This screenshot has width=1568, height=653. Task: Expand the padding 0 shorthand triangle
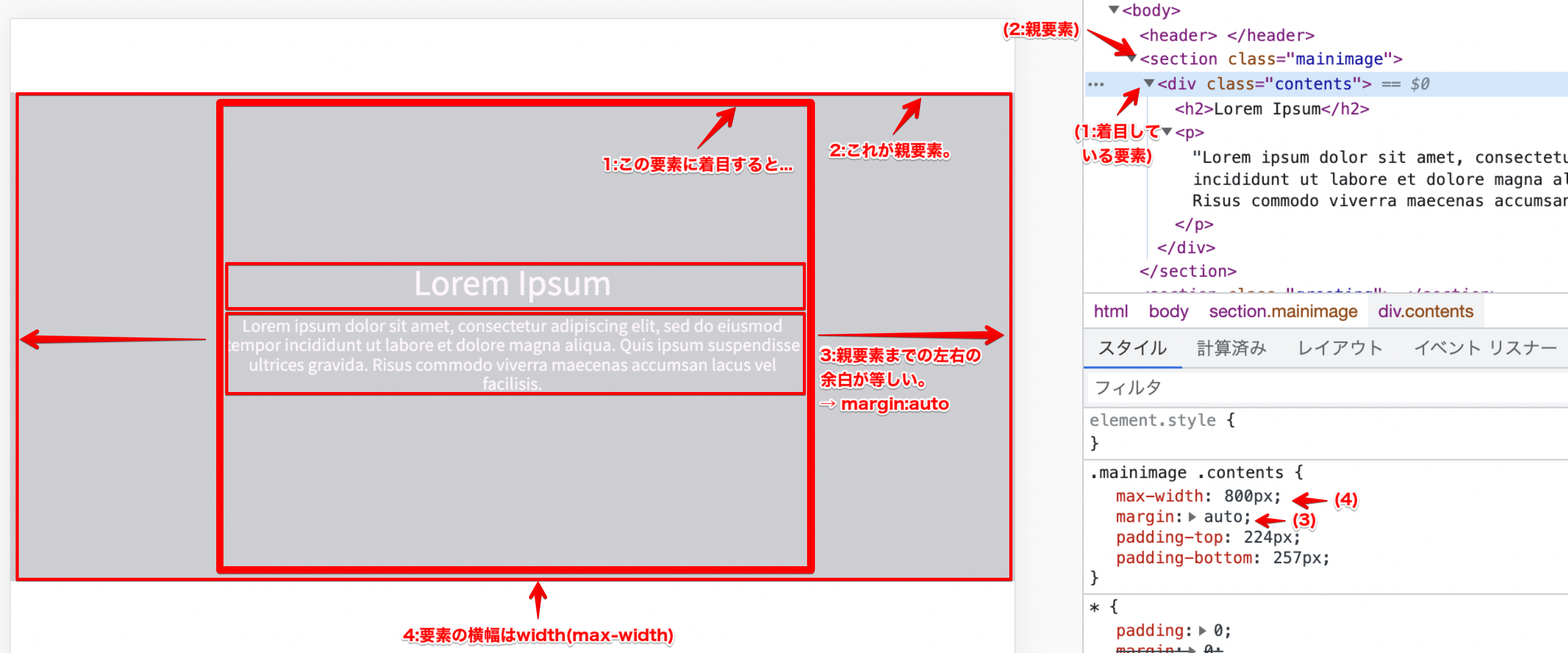point(1202,631)
